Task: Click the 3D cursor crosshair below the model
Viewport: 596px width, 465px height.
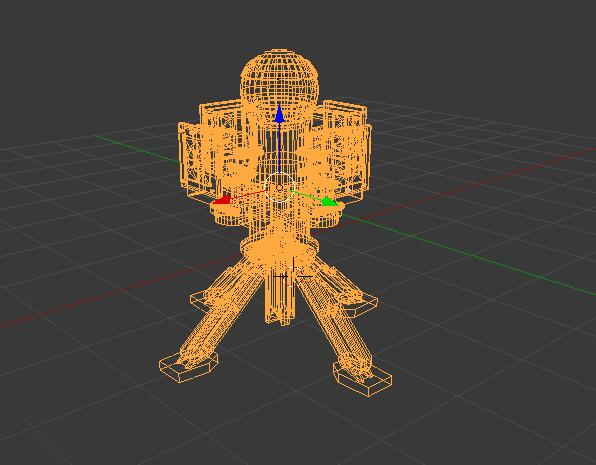Action: (293, 276)
